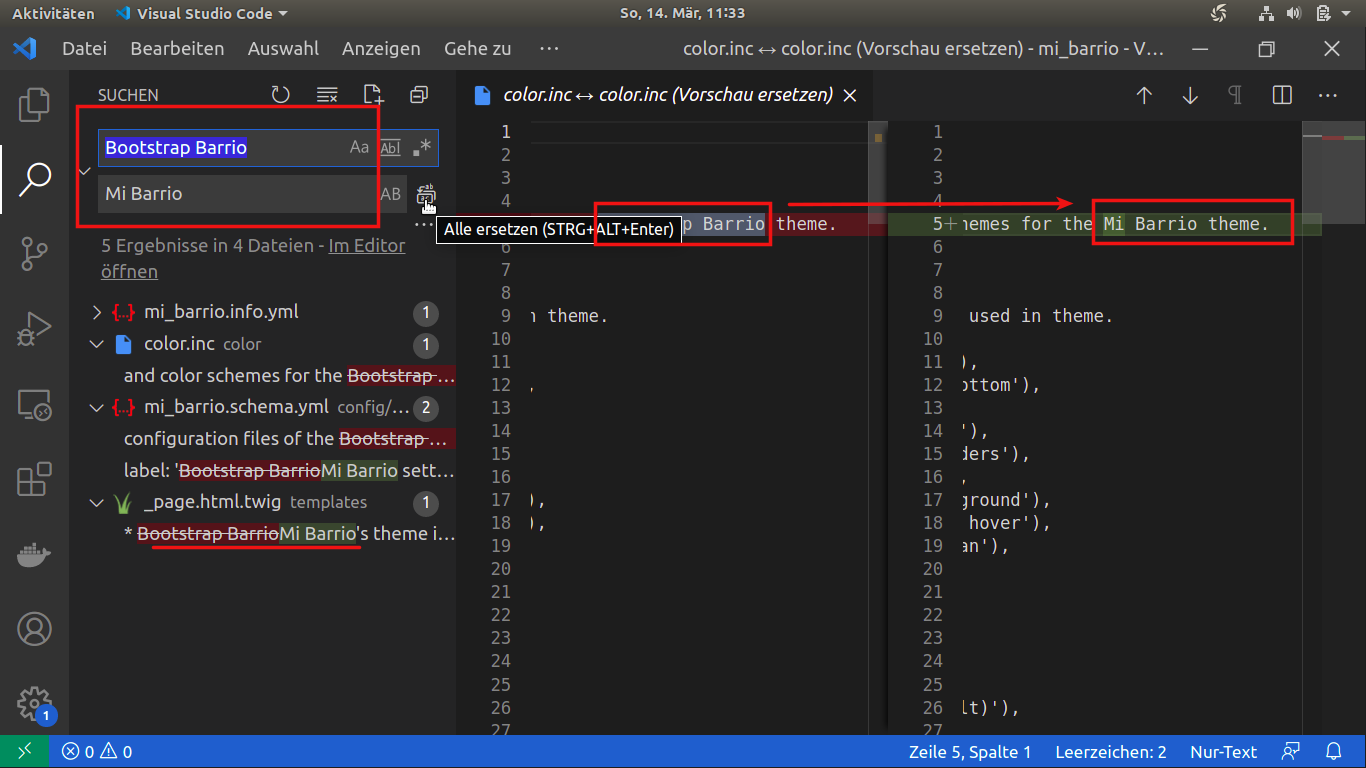Screen dimensions: 1366x768
Task: Open the Accounts menu icon
Action: point(34,629)
